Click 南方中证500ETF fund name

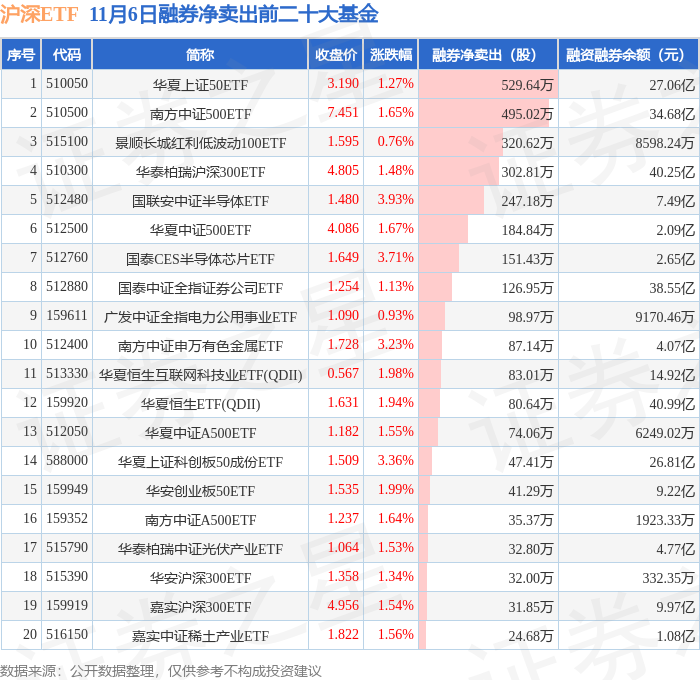click(x=200, y=113)
